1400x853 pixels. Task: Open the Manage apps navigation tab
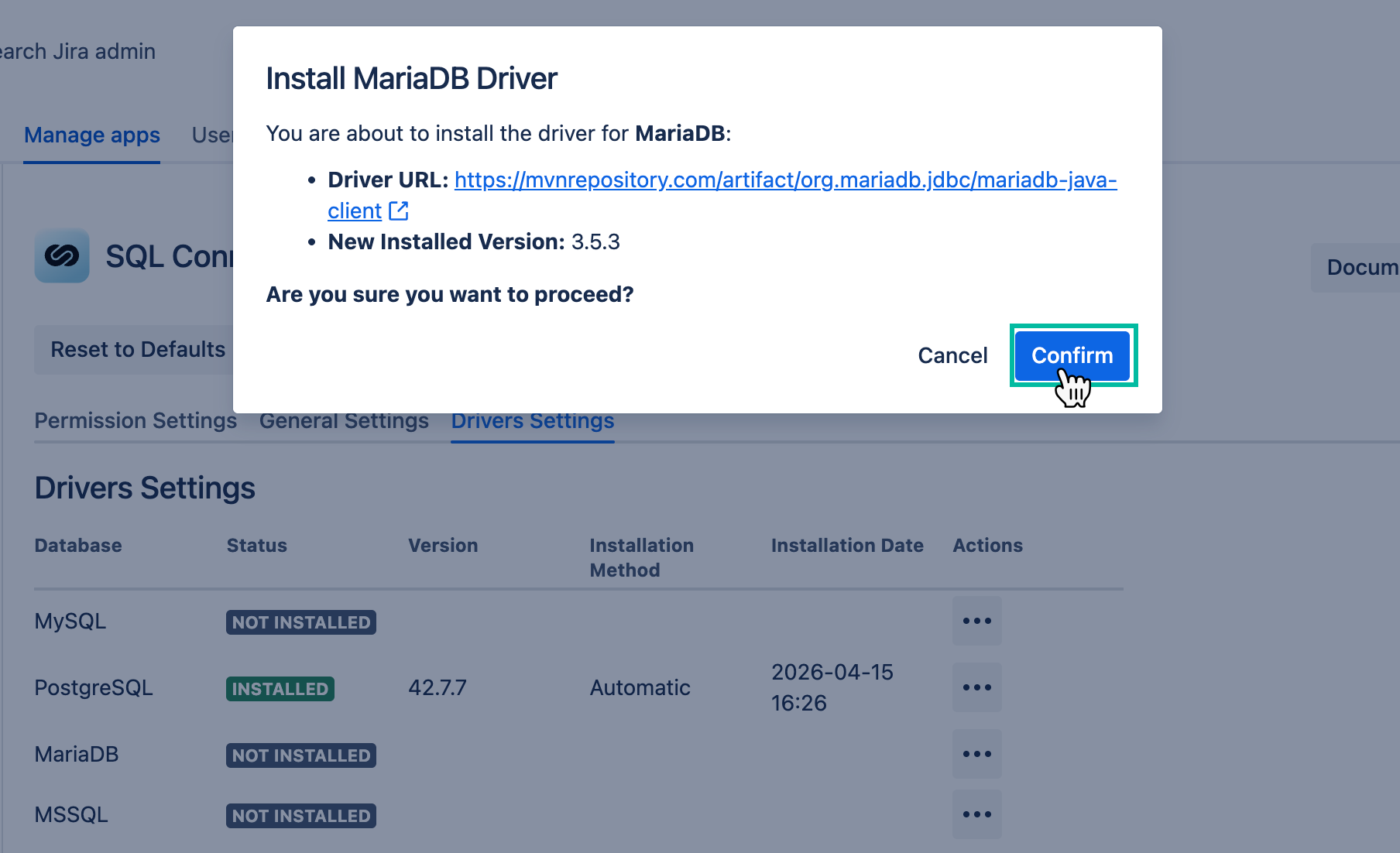click(92, 135)
